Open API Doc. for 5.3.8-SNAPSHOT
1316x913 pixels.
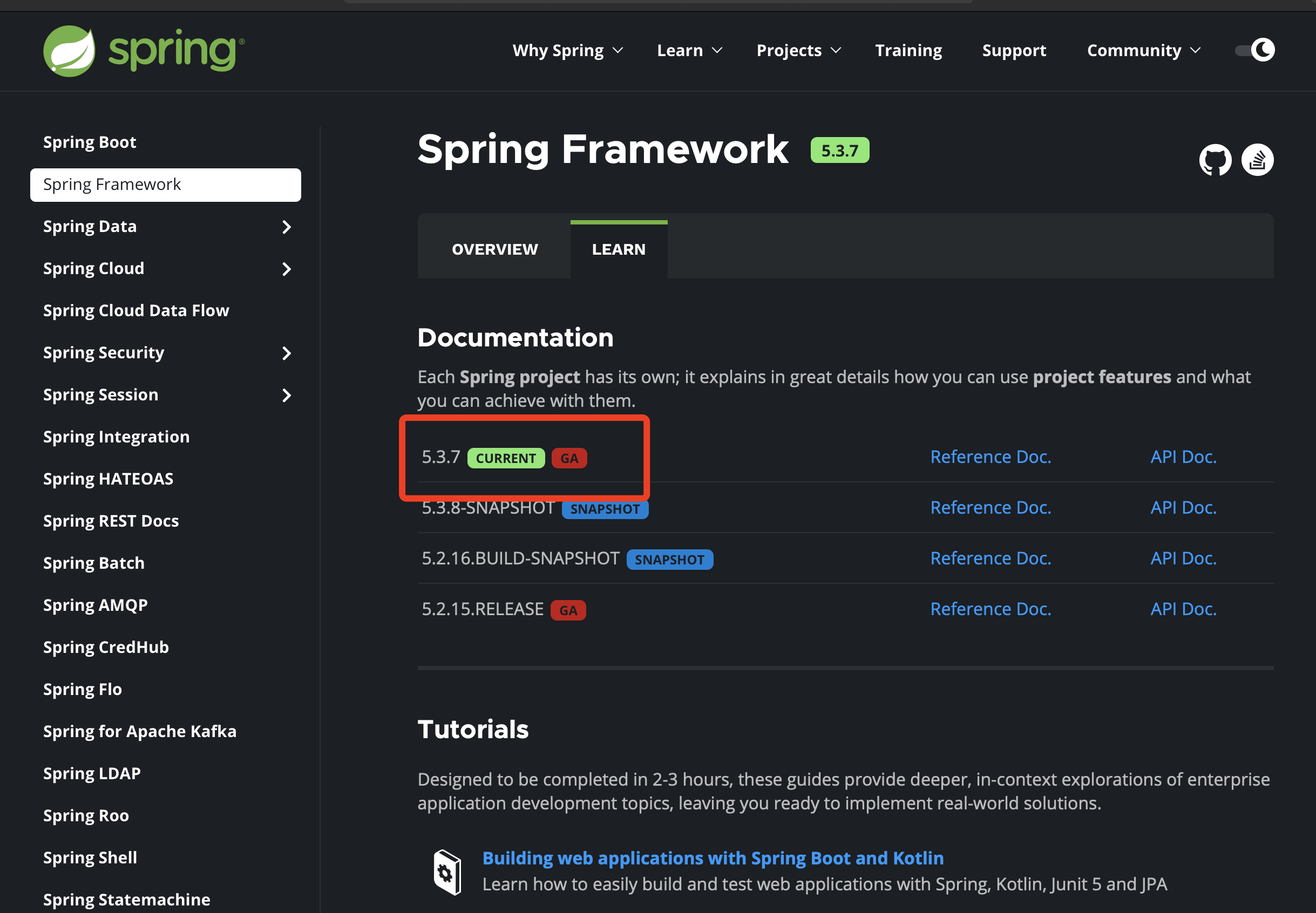tap(1183, 507)
